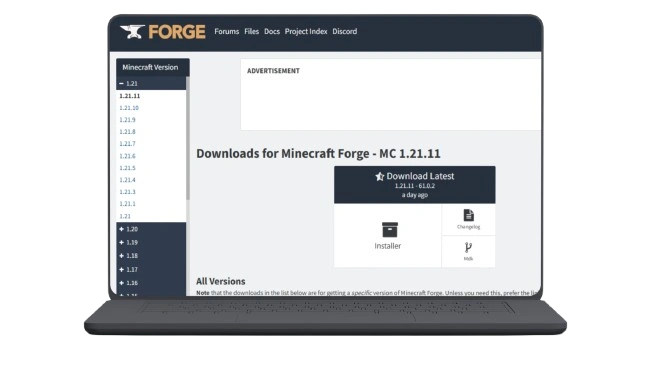Open the Files menu item

pyautogui.click(x=251, y=31)
